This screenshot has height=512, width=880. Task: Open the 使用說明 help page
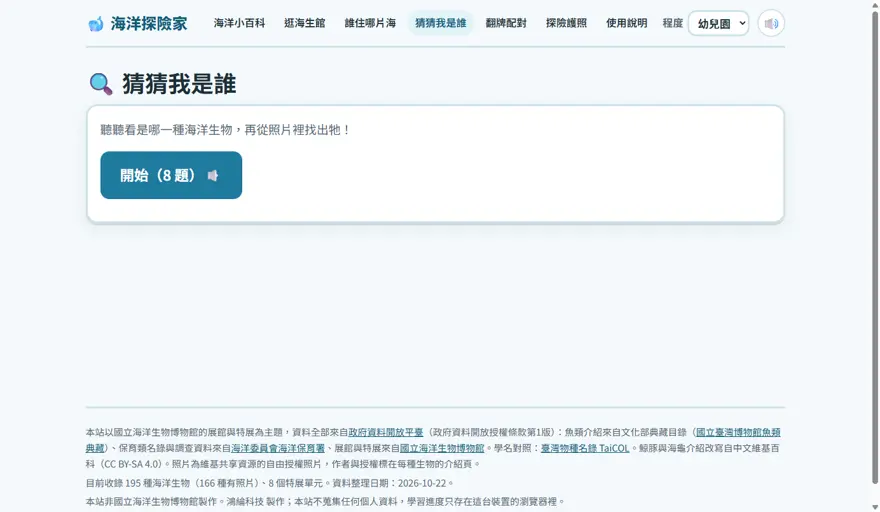click(x=626, y=23)
